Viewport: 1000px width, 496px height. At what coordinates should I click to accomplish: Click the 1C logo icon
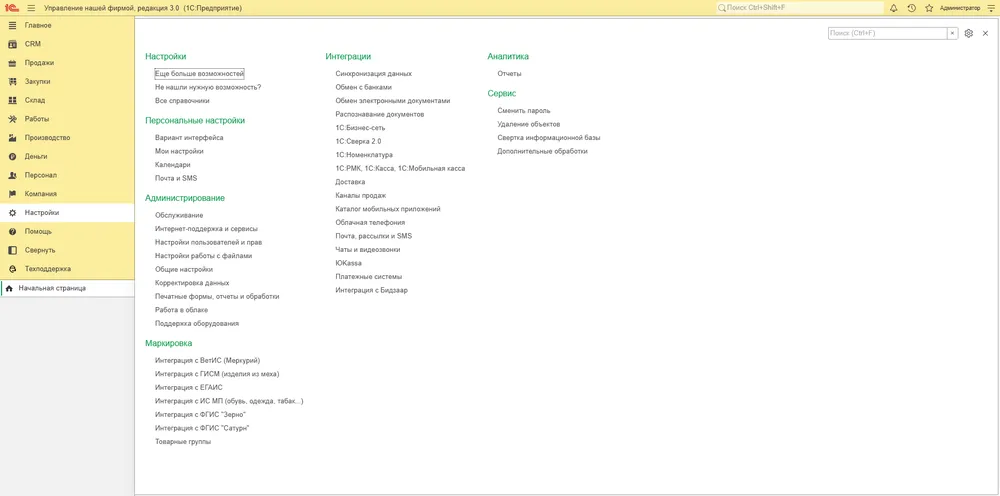pyautogui.click(x=11, y=8)
